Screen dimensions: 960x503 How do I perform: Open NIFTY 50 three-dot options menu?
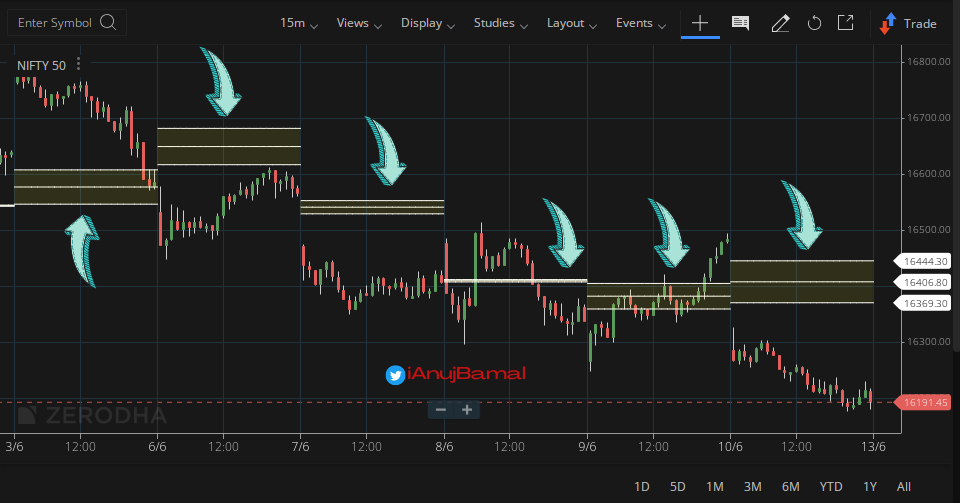(78, 64)
